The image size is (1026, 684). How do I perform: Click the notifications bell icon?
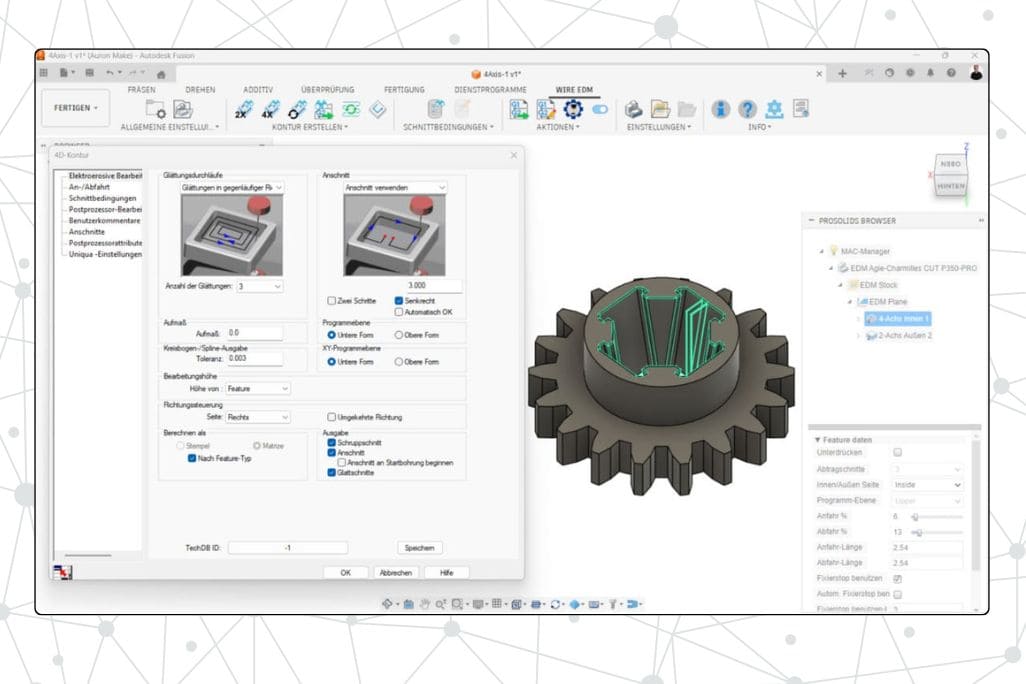[x=930, y=73]
